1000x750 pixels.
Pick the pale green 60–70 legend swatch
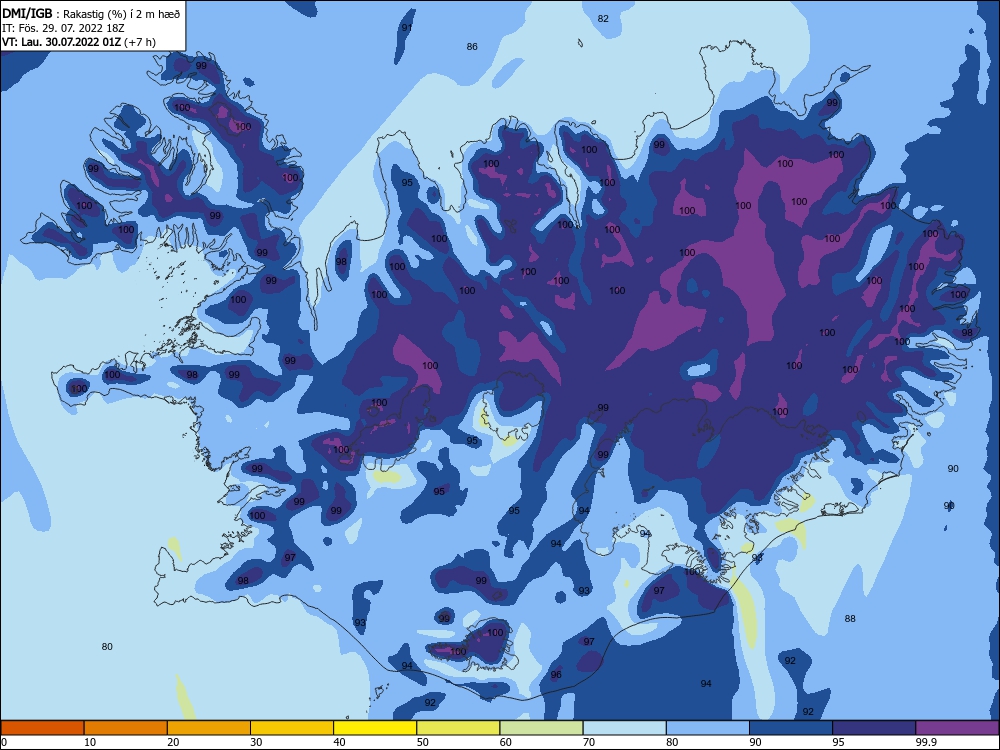[541, 728]
